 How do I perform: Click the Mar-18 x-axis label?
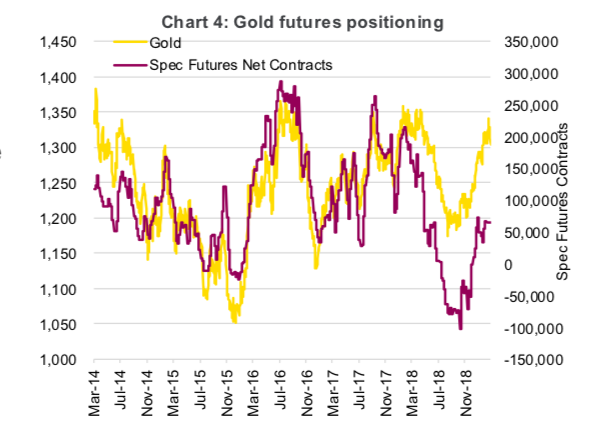click(412, 393)
